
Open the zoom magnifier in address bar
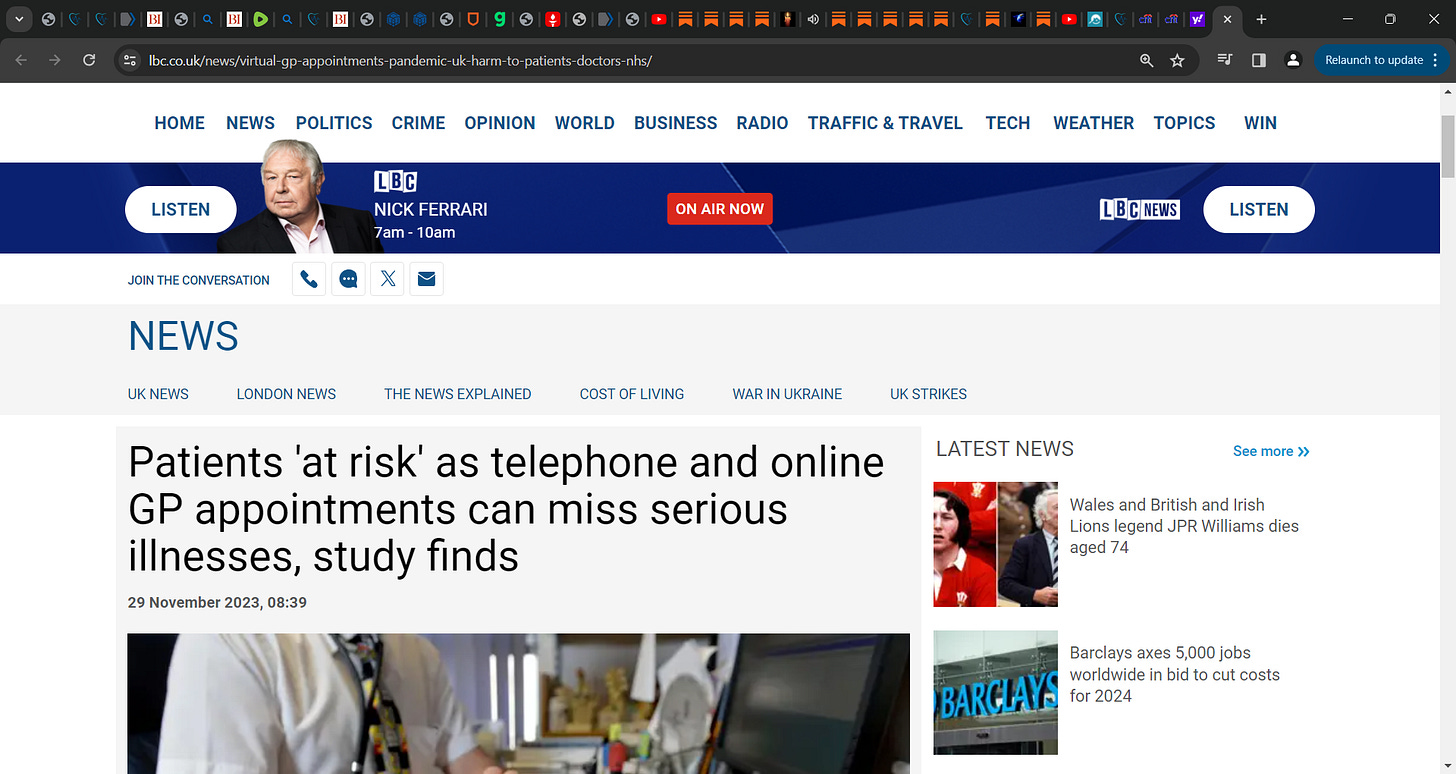pyautogui.click(x=1147, y=60)
